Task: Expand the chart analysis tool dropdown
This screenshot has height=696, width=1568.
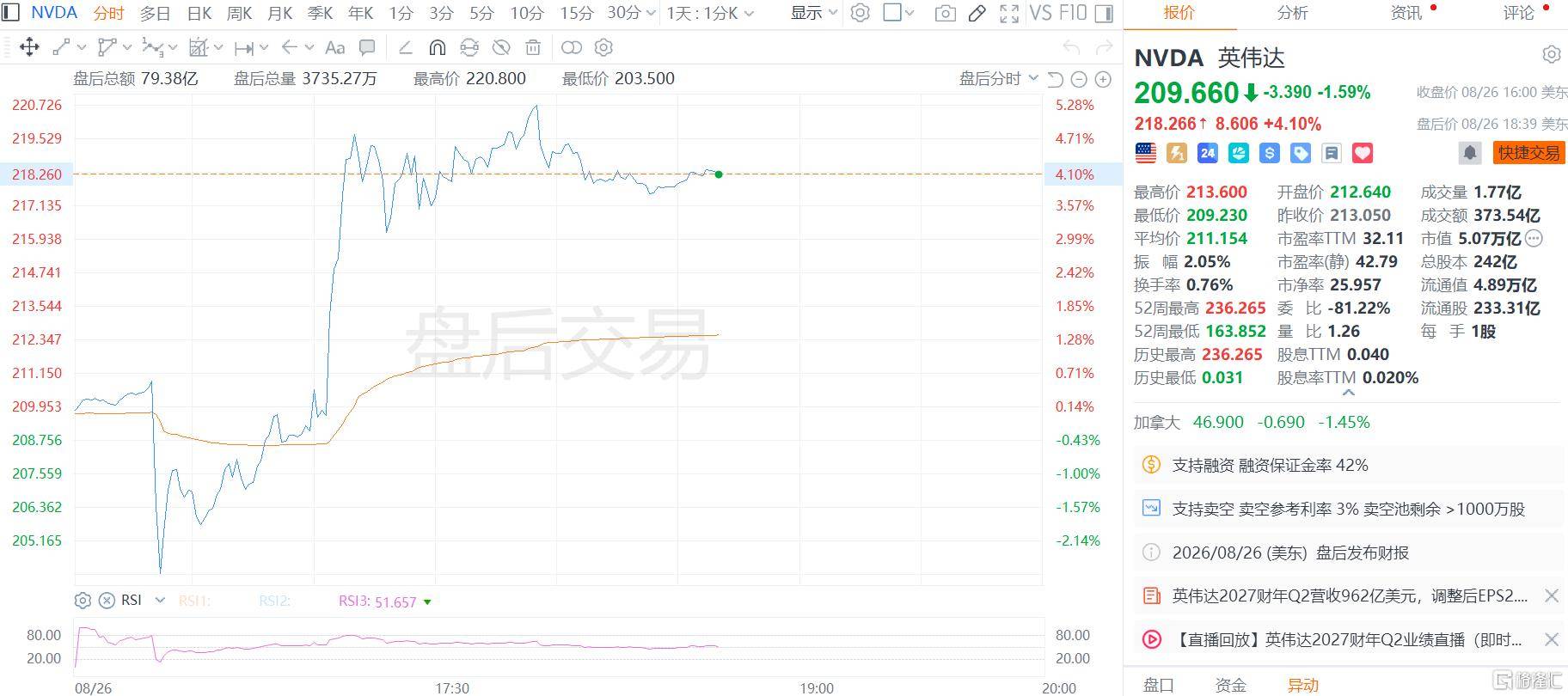Action: pyautogui.click(x=218, y=47)
